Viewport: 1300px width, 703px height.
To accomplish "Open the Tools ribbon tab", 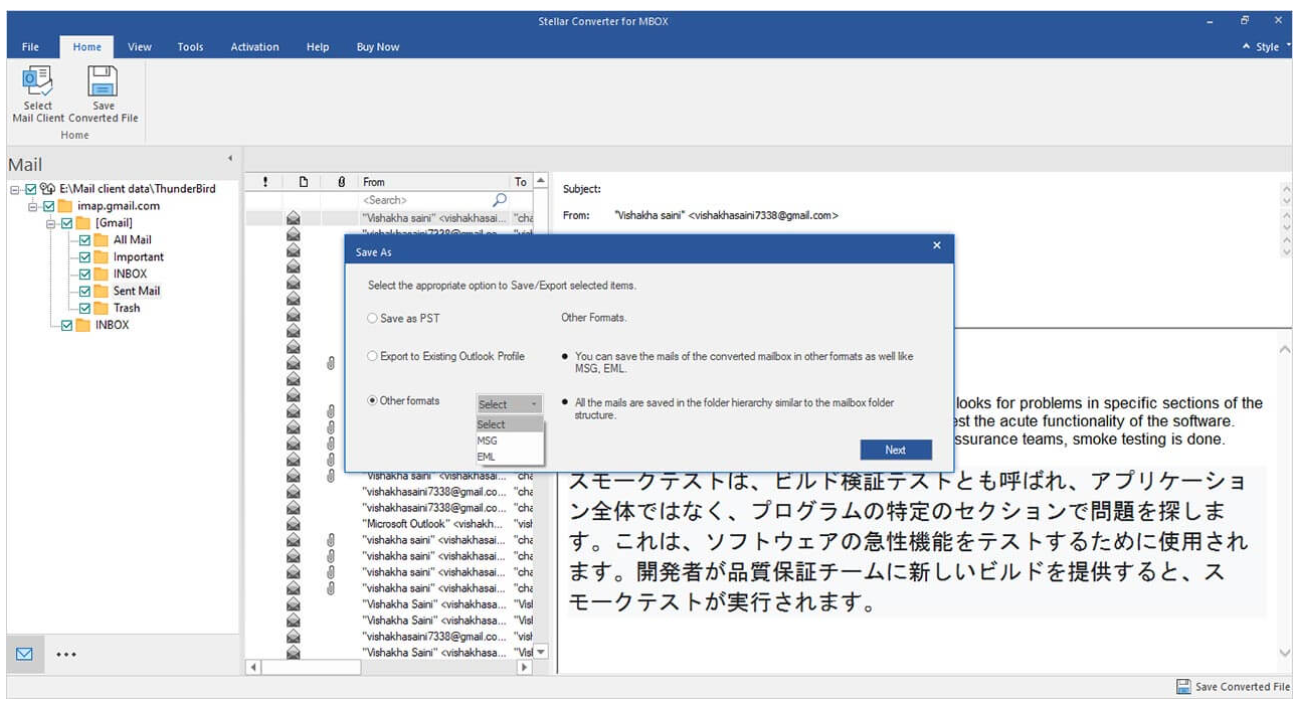I will point(190,47).
